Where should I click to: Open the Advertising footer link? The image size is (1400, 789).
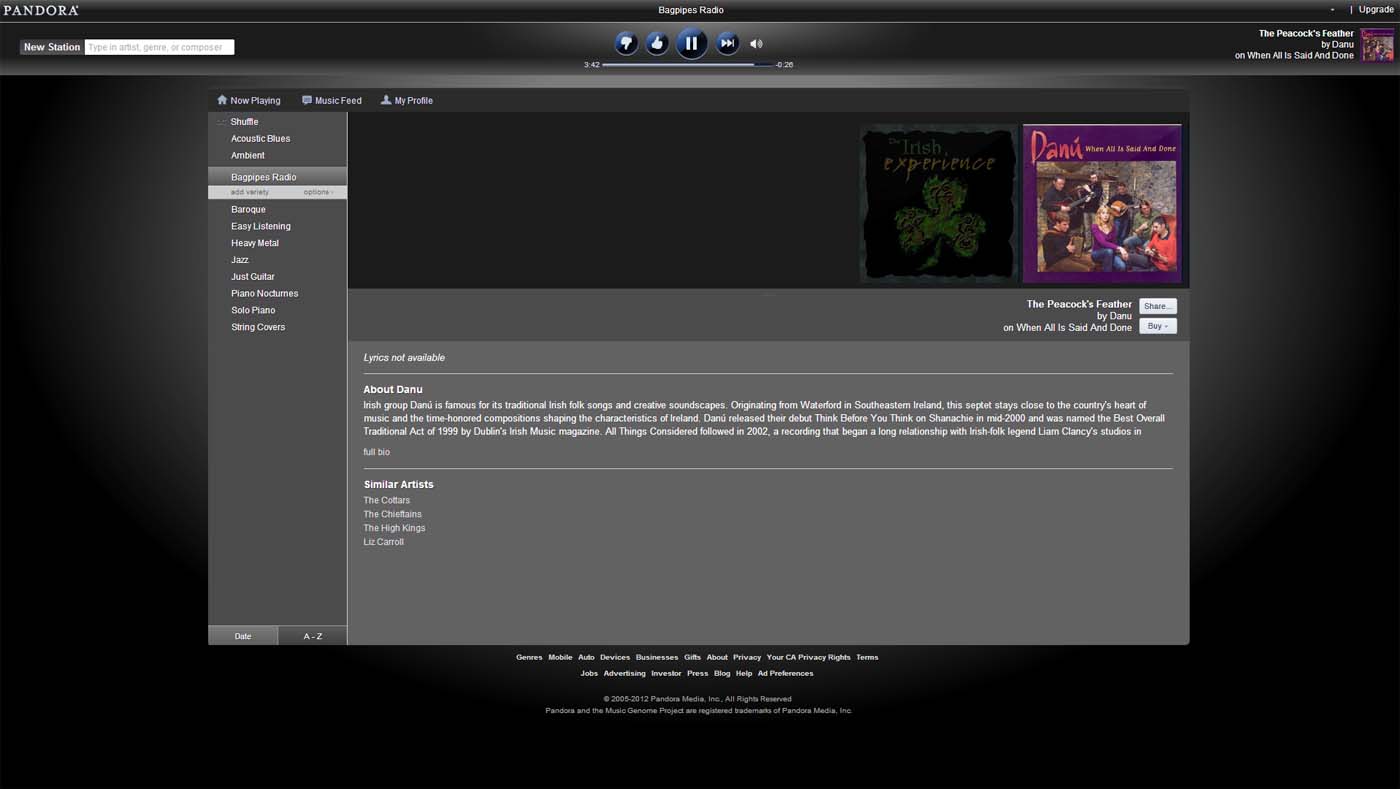(624, 674)
